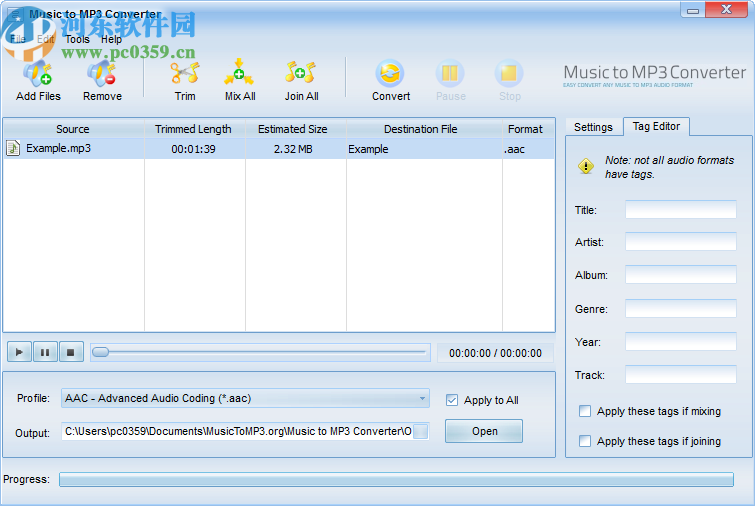Open the Help menu
Screen dimensions: 755x506
coord(111,39)
